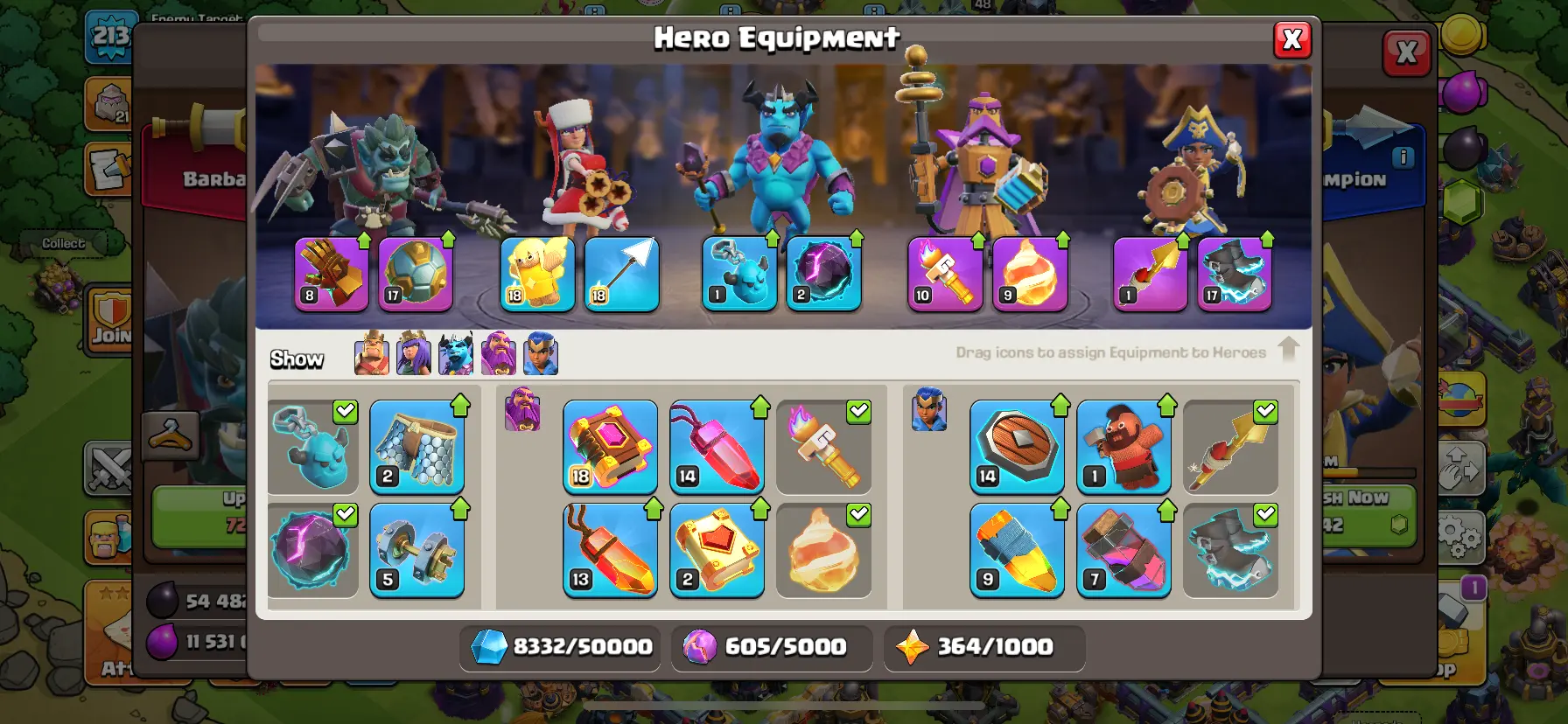Select Minion Prince's equipped Henchmen Puppet slot
The height and width of the screenshot is (724, 1568).
click(739, 275)
